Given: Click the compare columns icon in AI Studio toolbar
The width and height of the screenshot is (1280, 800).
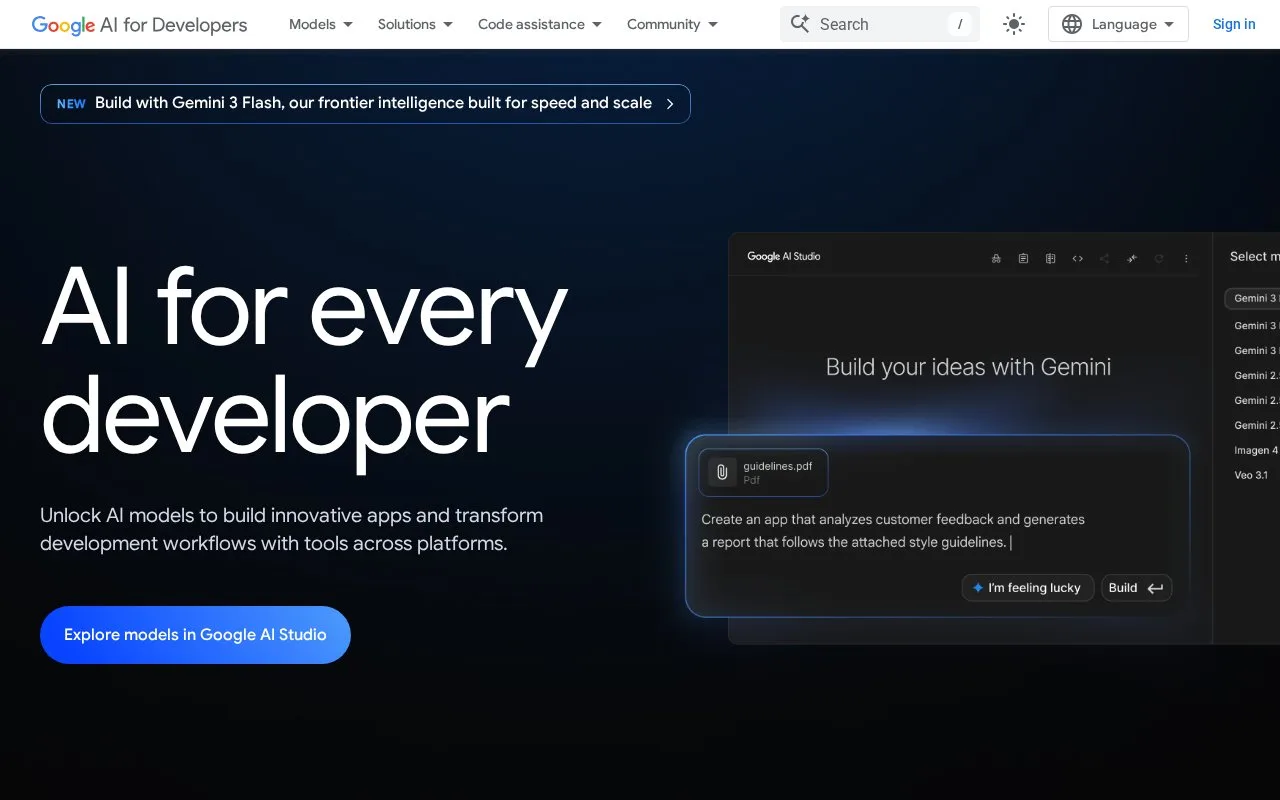Looking at the screenshot, I should pos(1050,258).
